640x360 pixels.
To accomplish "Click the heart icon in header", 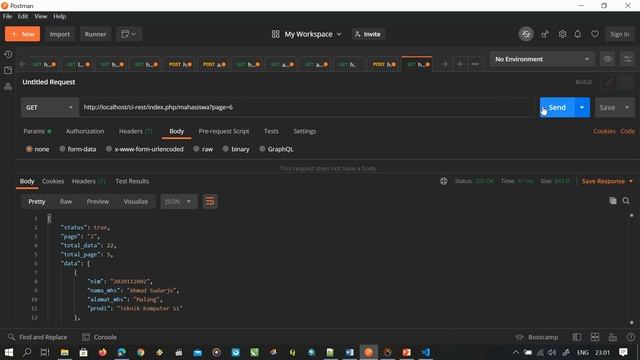I will point(595,34).
